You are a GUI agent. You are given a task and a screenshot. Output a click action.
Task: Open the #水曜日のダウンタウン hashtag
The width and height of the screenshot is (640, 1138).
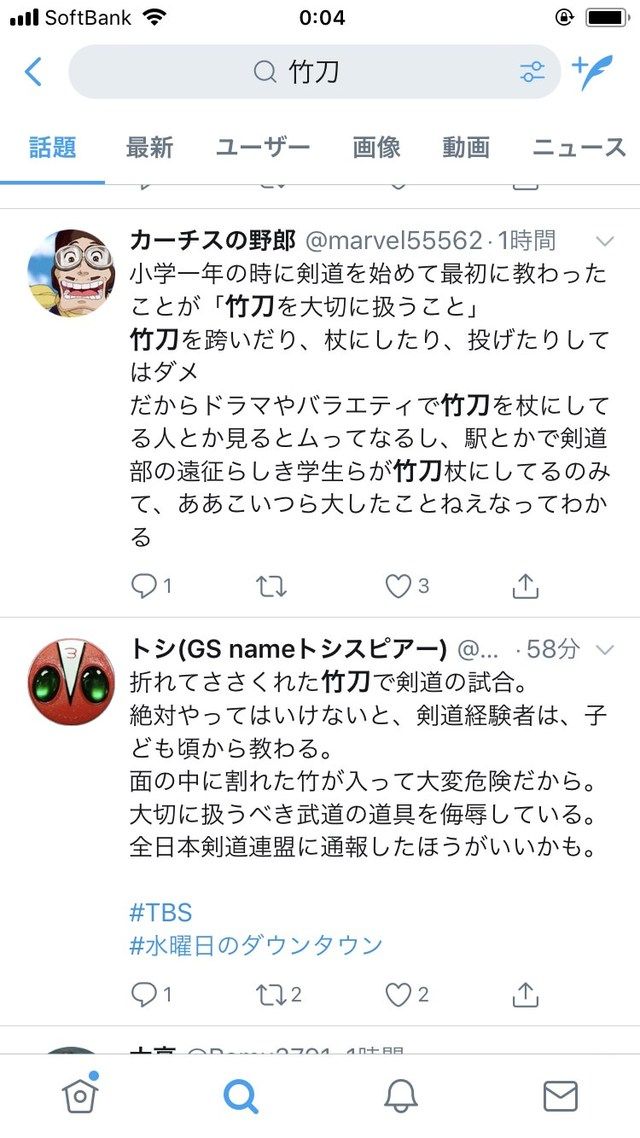(x=255, y=946)
